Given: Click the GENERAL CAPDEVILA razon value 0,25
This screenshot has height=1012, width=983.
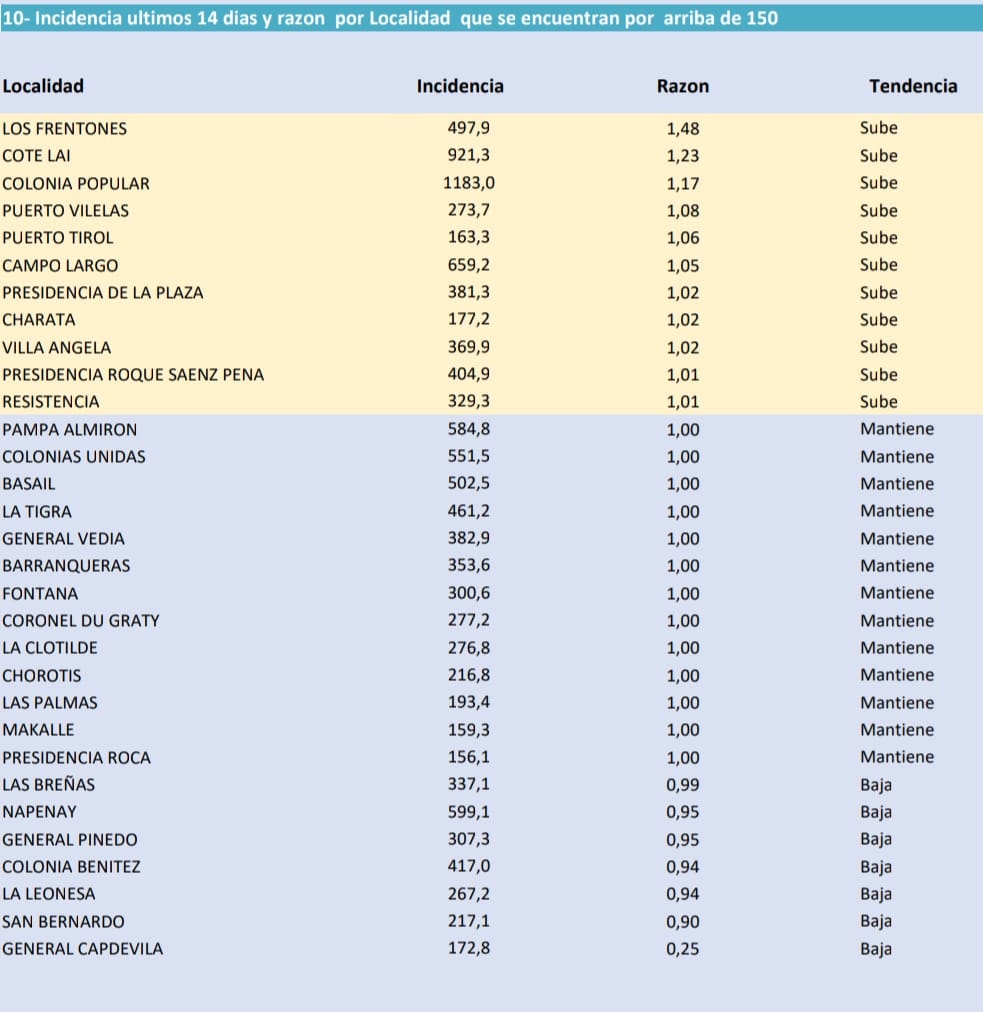Looking at the screenshot, I should coord(683,949).
